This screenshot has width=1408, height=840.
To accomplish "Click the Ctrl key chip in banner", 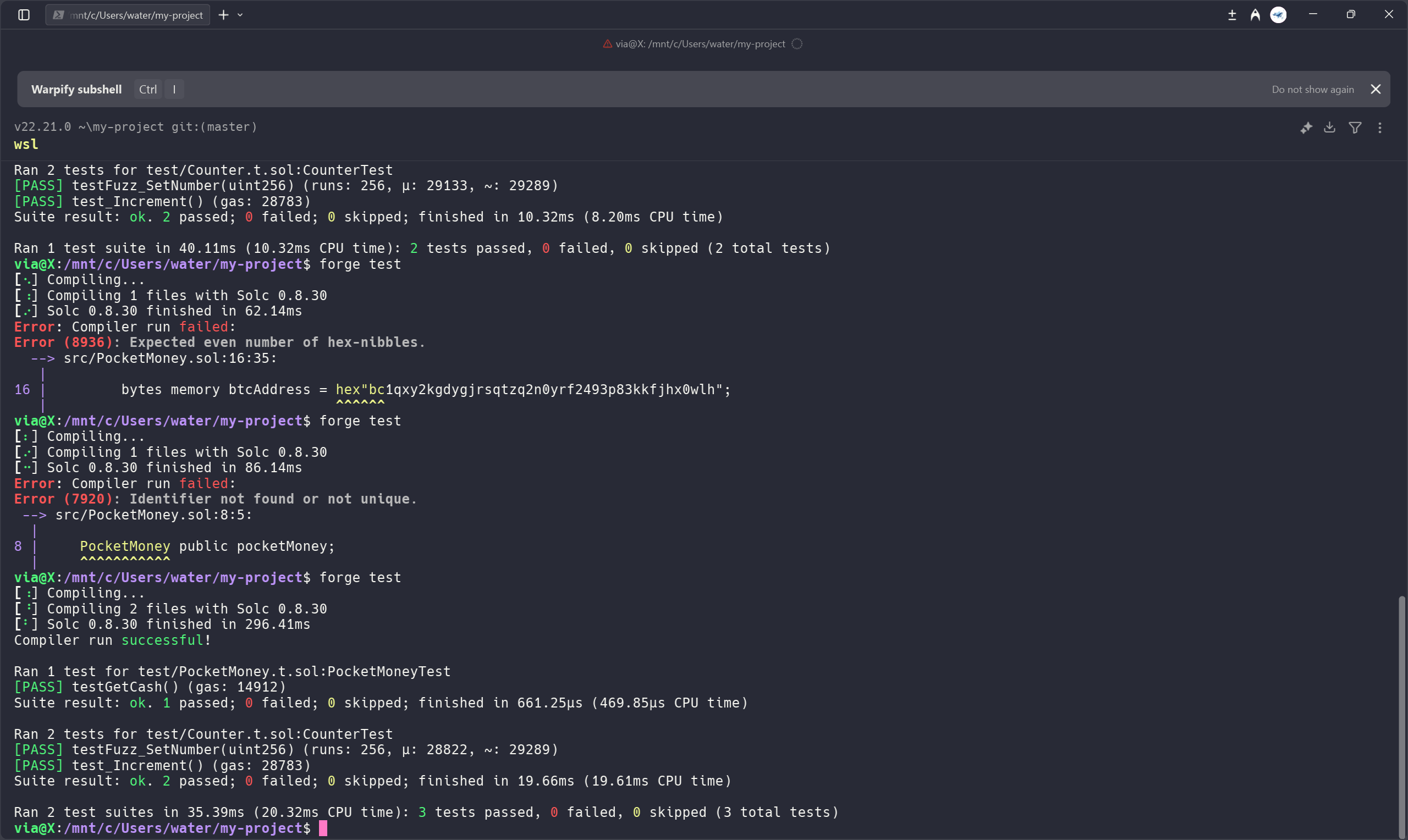I will [148, 90].
